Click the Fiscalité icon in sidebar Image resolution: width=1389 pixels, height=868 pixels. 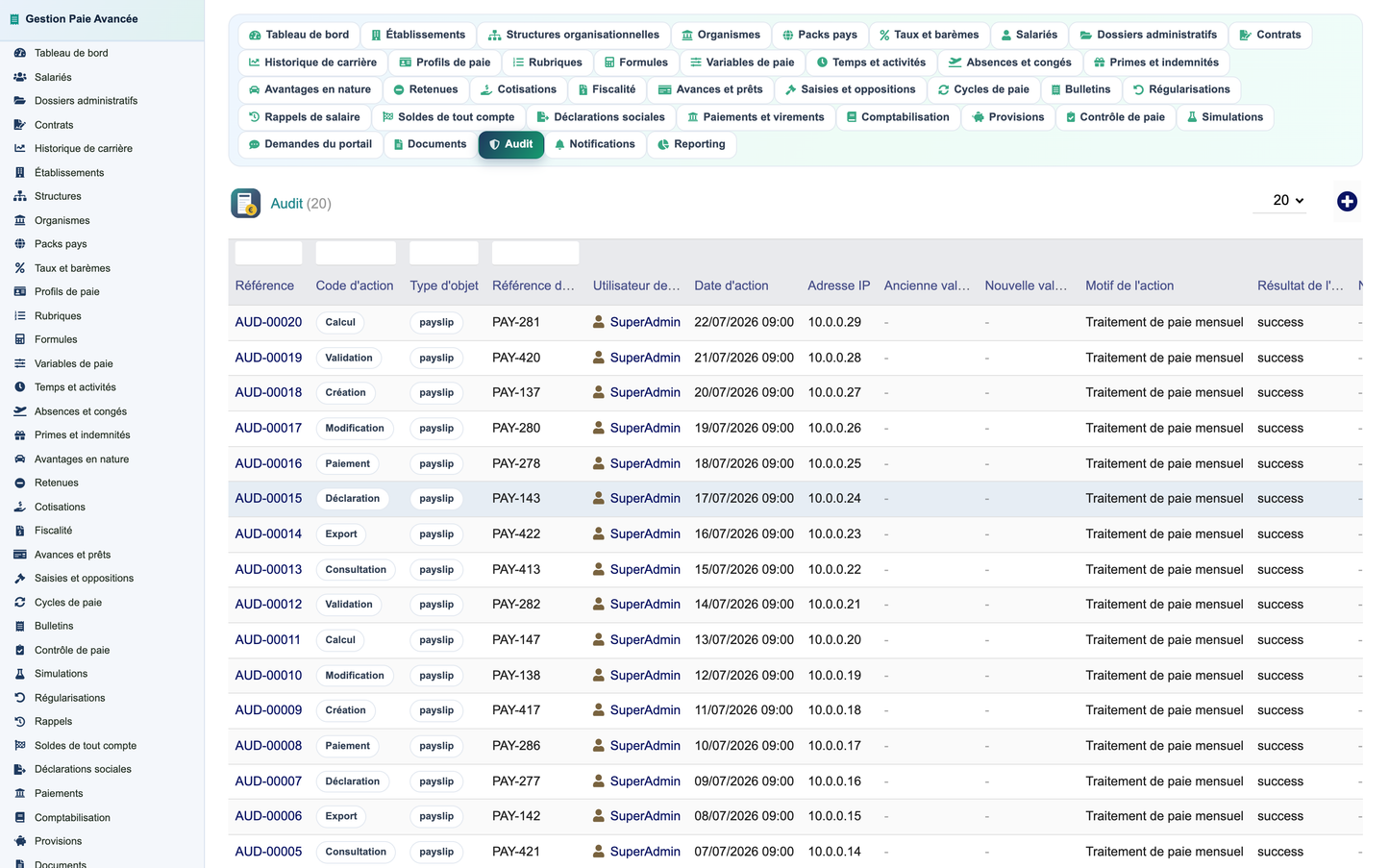click(x=20, y=531)
